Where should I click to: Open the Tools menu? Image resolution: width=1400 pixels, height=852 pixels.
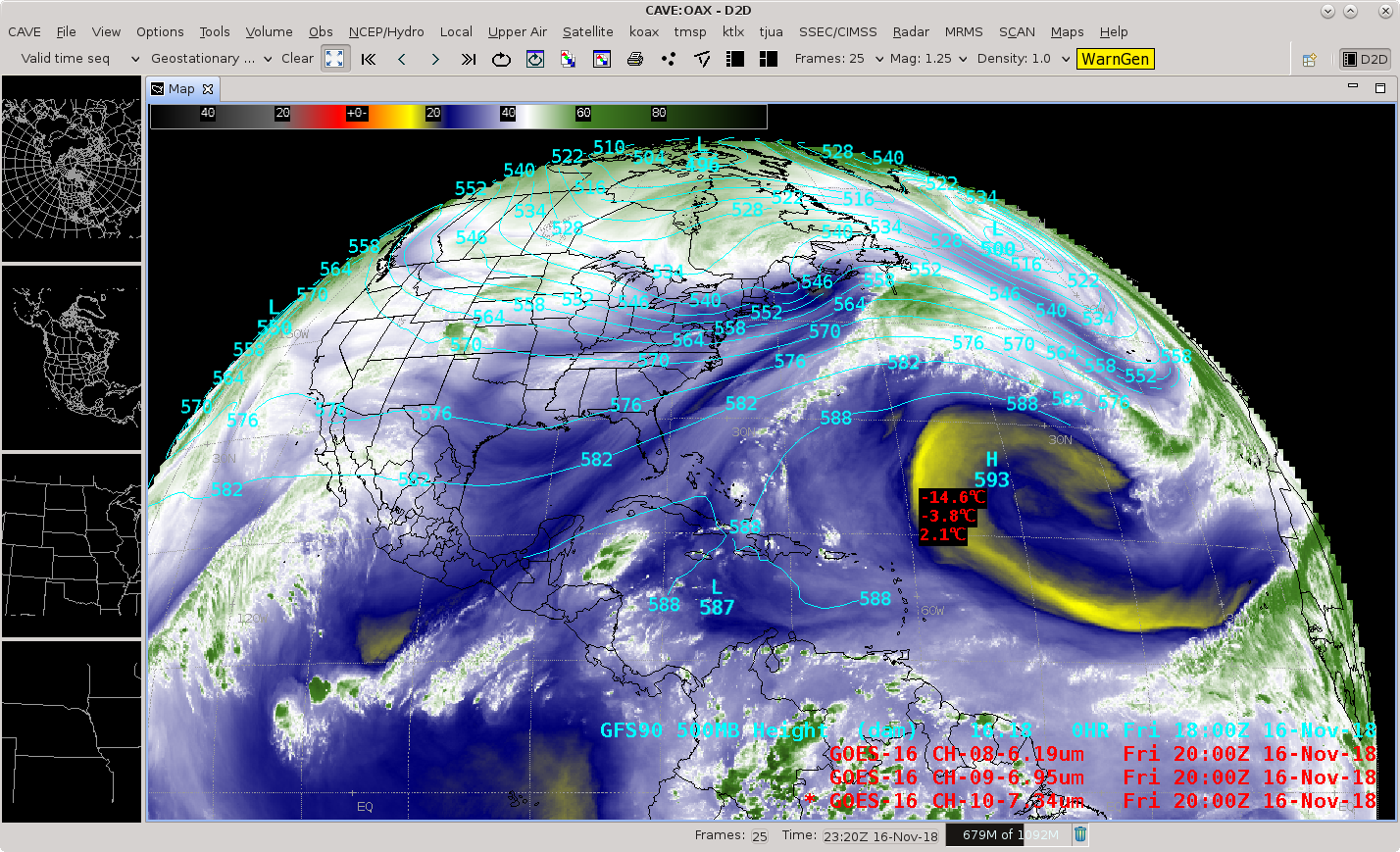(x=215, y=31)
